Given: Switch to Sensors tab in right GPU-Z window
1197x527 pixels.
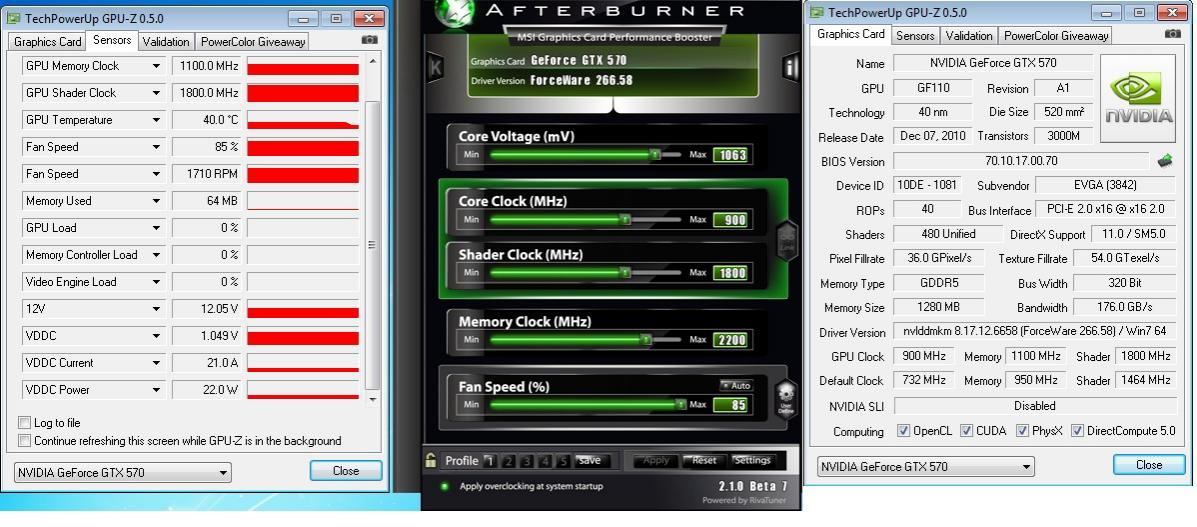Looking at the screenshot, I should point(915,36).
